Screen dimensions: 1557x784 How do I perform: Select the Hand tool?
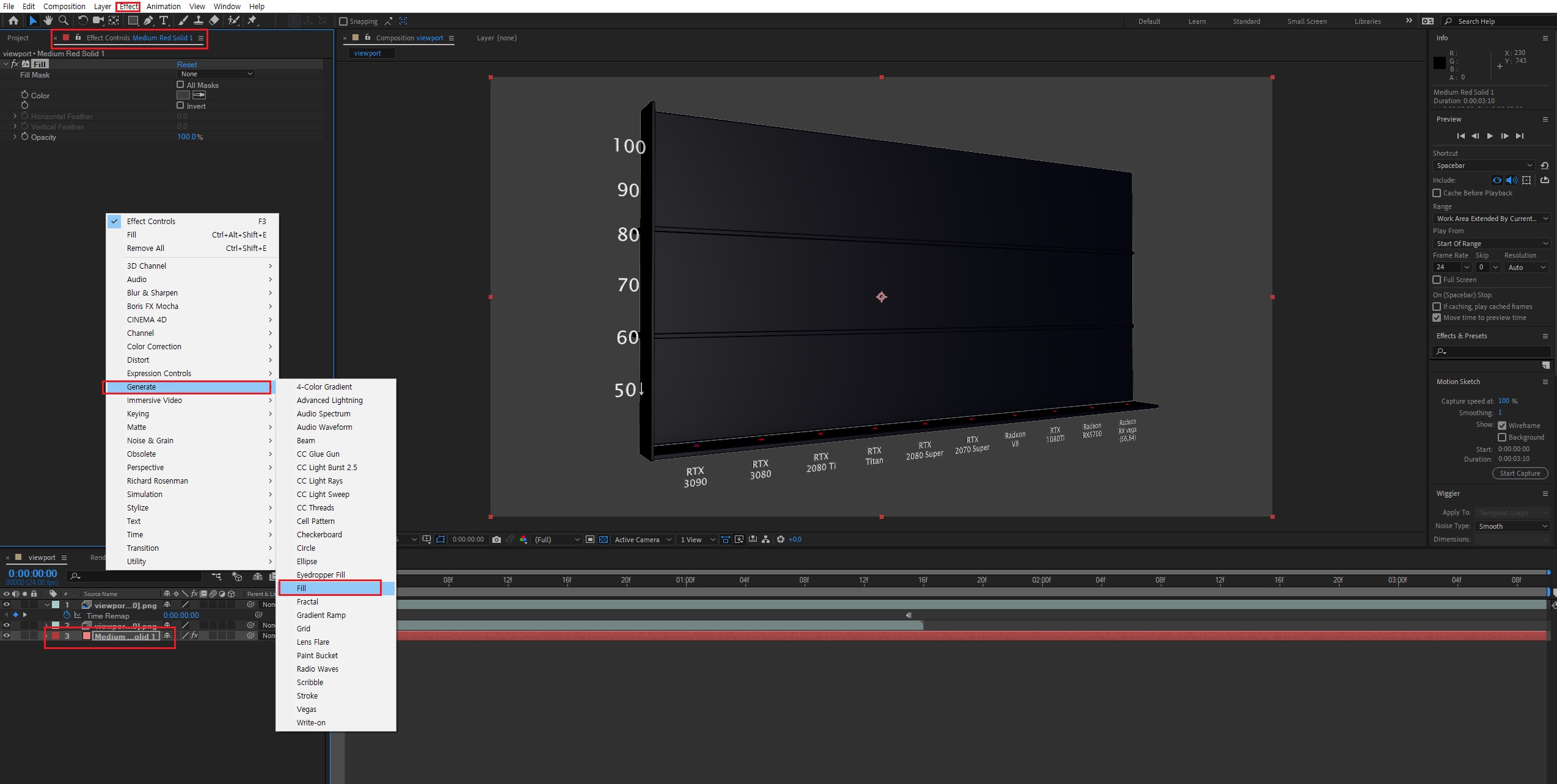(x=48, y=21)
